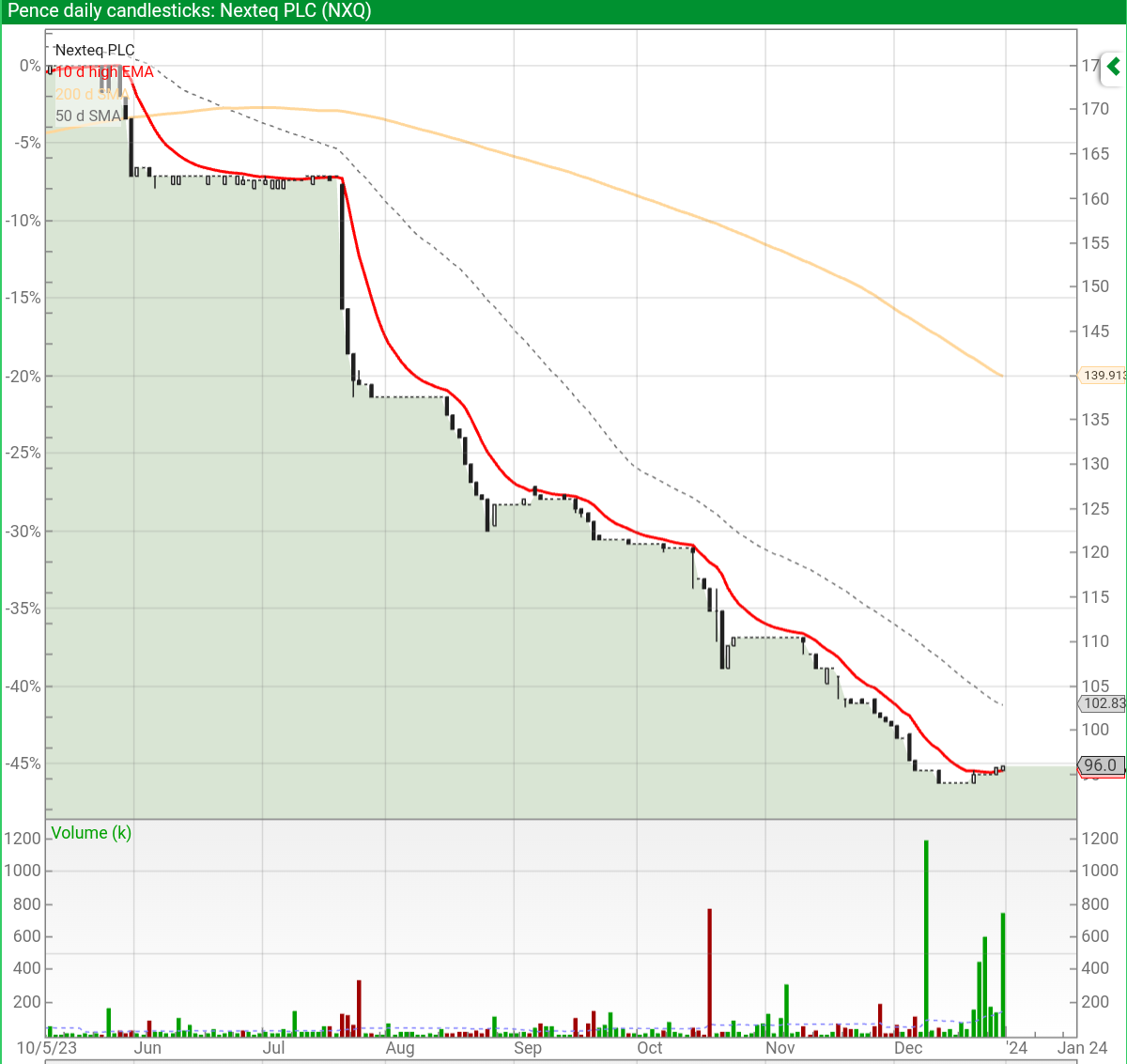Image resolution: width=1127 pixels, height=1064 pixels.
Task: Click the '-30%' percentage axis label
Action: coord(23,532)
